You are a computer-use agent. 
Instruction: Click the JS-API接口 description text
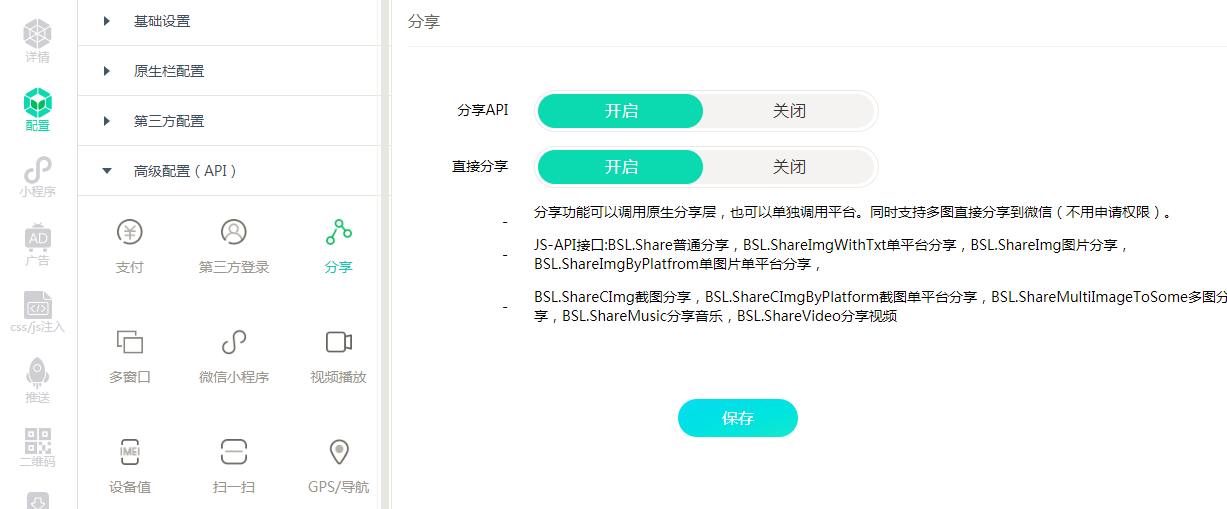[832, 254]
